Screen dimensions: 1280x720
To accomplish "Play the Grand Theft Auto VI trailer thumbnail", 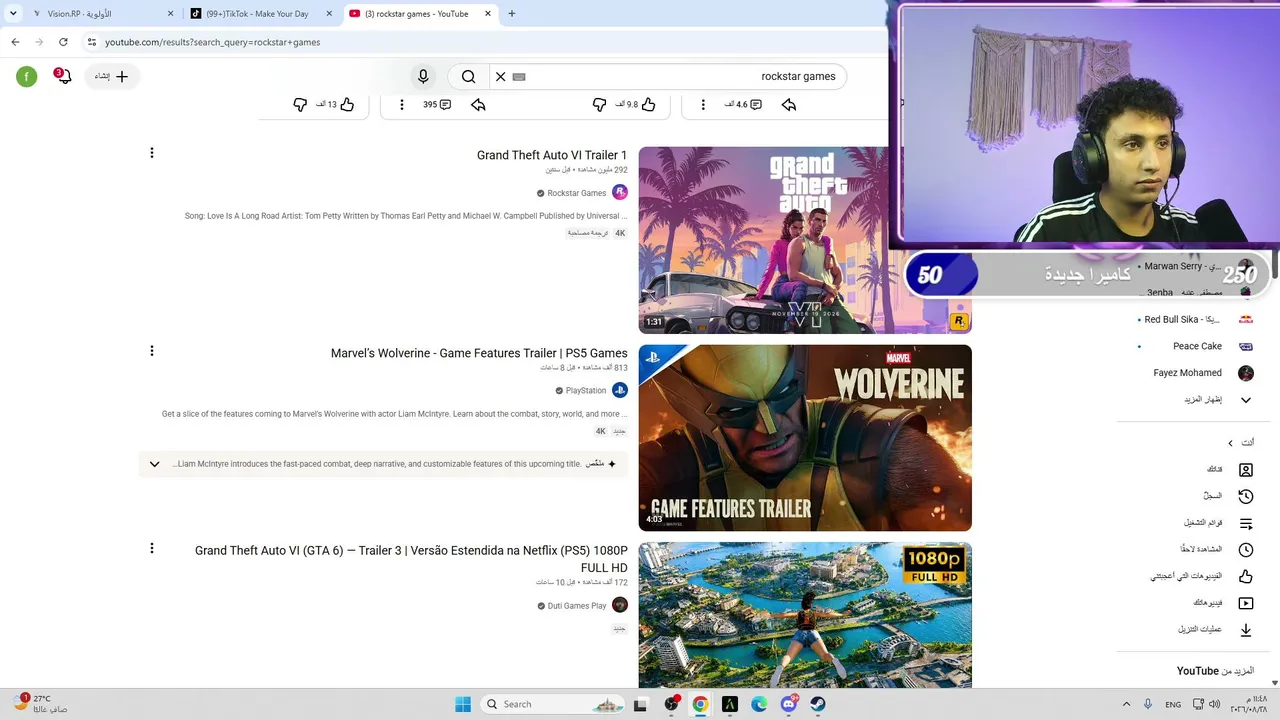I will pyautogui.click(x=805, y=240).
